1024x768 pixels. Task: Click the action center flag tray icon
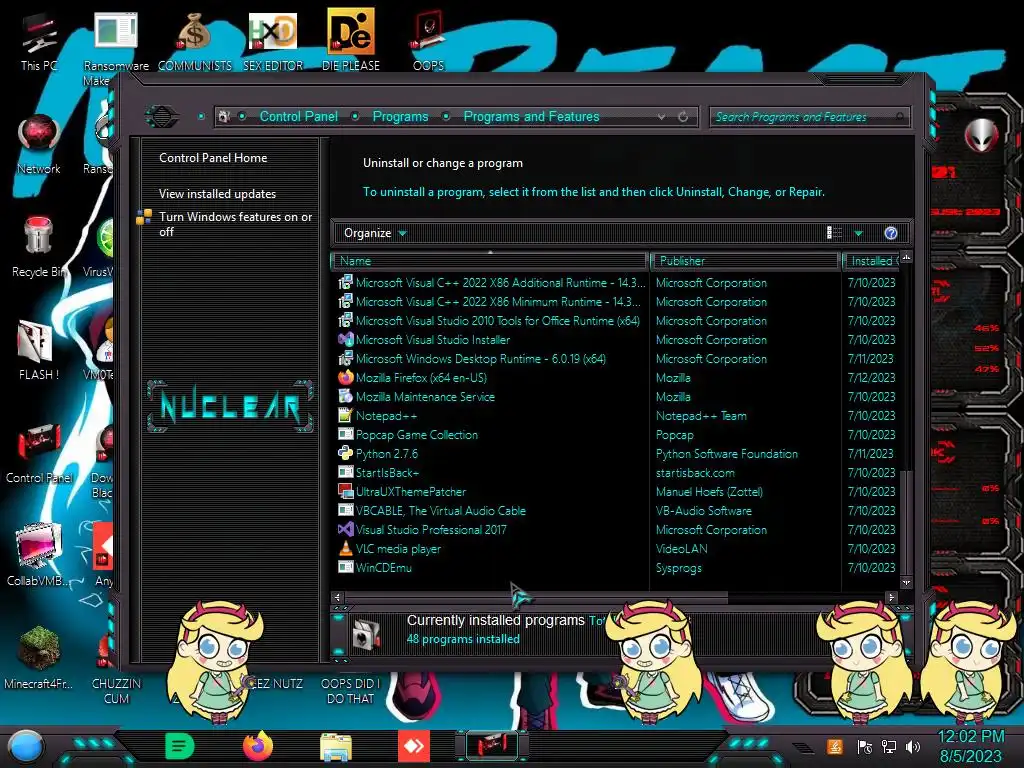click(865, 746)
